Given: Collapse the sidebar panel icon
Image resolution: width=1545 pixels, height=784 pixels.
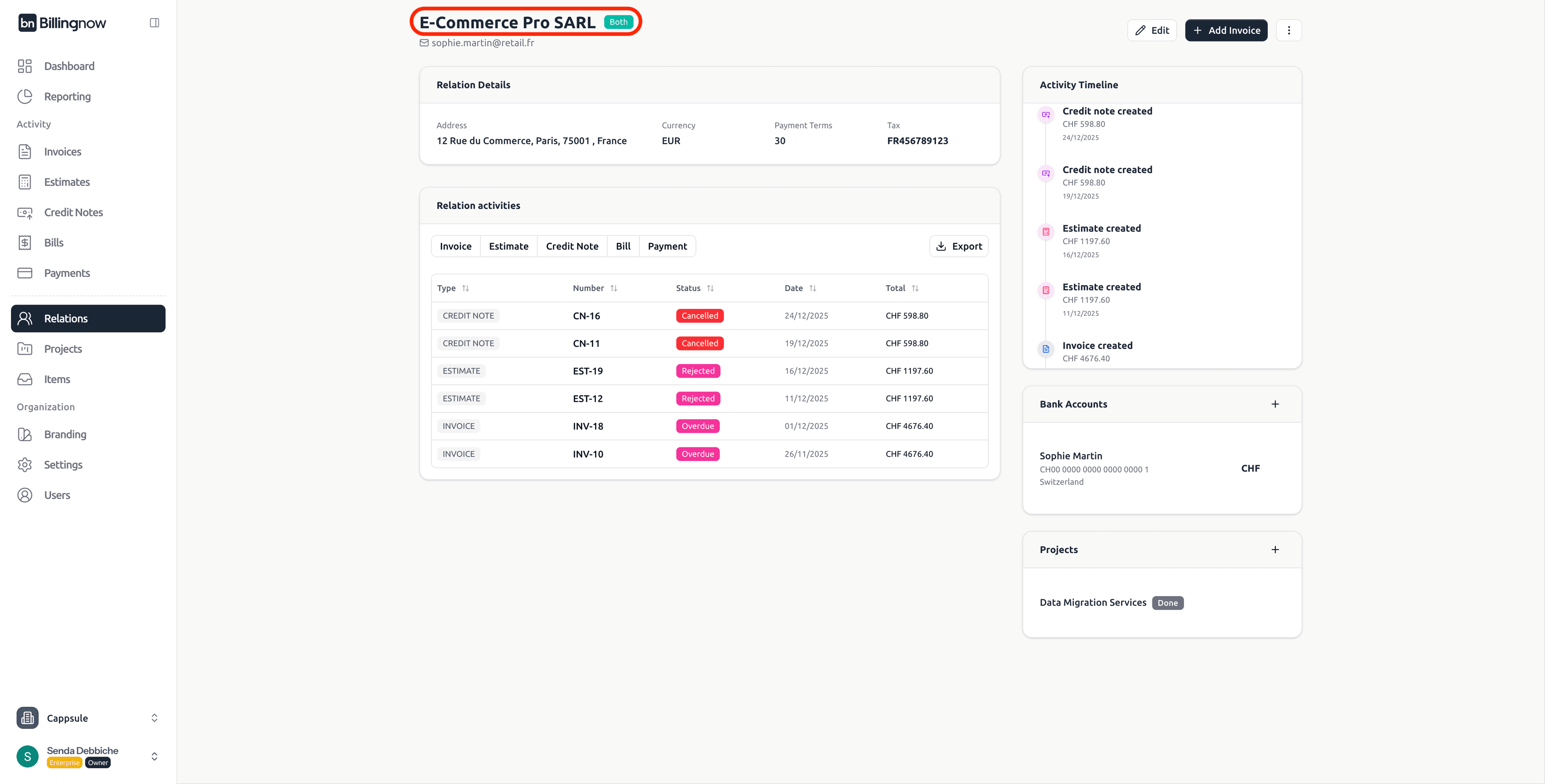Looking at the screenshot, I should pyautogui.click(x=154, y=23).
